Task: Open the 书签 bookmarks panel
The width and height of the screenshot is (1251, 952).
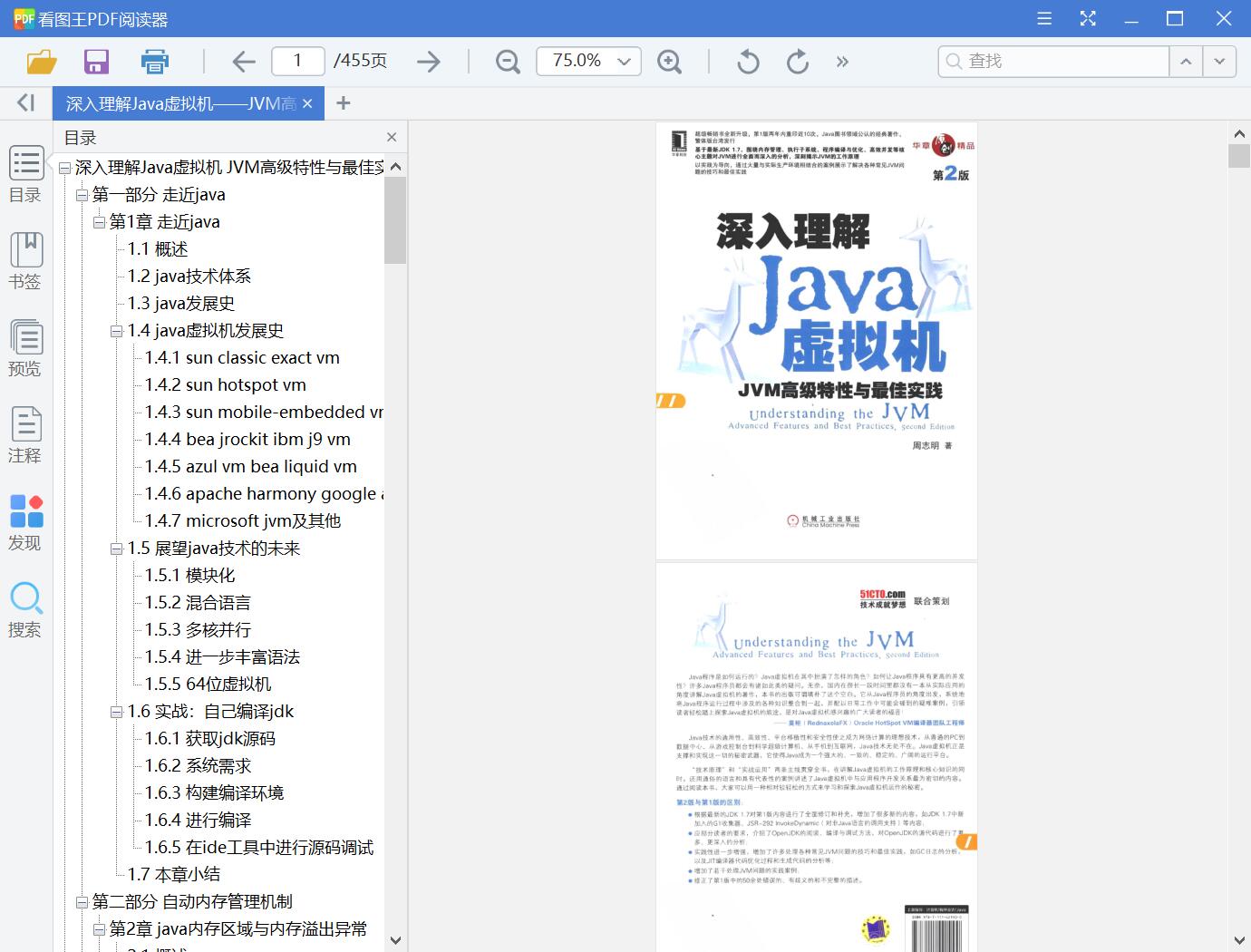Action: coord(25,261)
